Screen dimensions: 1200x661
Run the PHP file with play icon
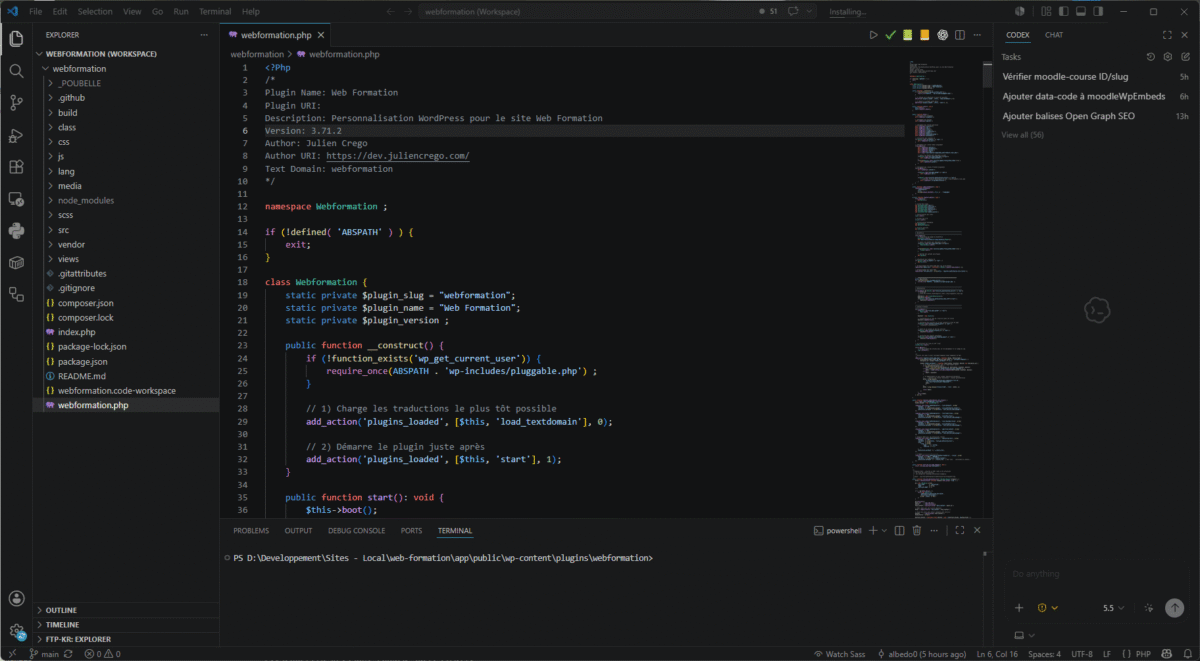[x=873, y=35]
